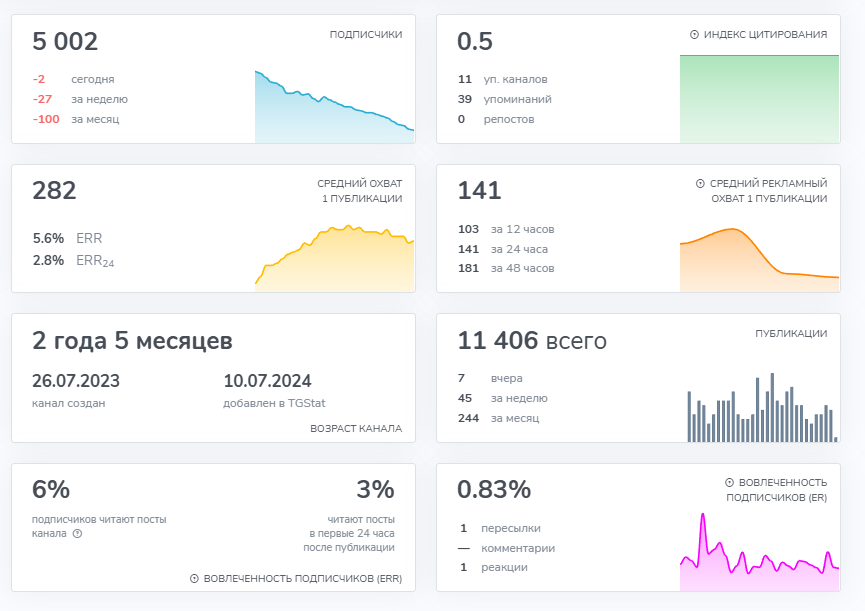Open the publications bar chart
This screenshot has width=865, height=611.
click(x=762, y=408)
